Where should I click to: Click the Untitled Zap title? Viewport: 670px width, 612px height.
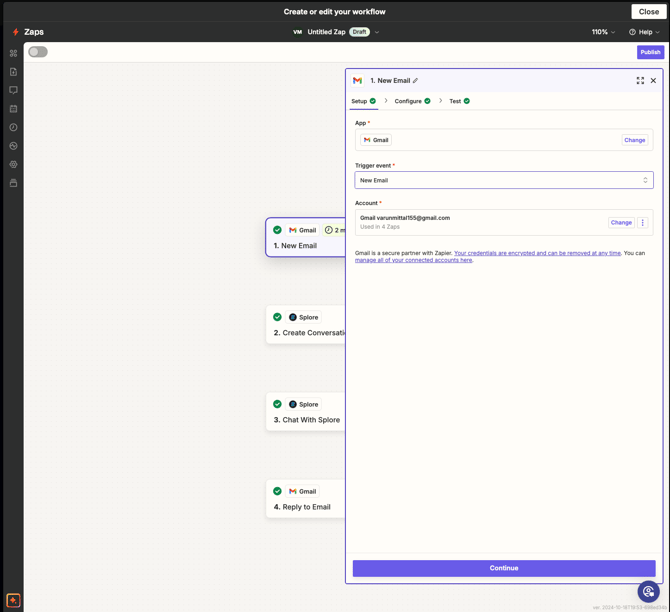(326, 32)
